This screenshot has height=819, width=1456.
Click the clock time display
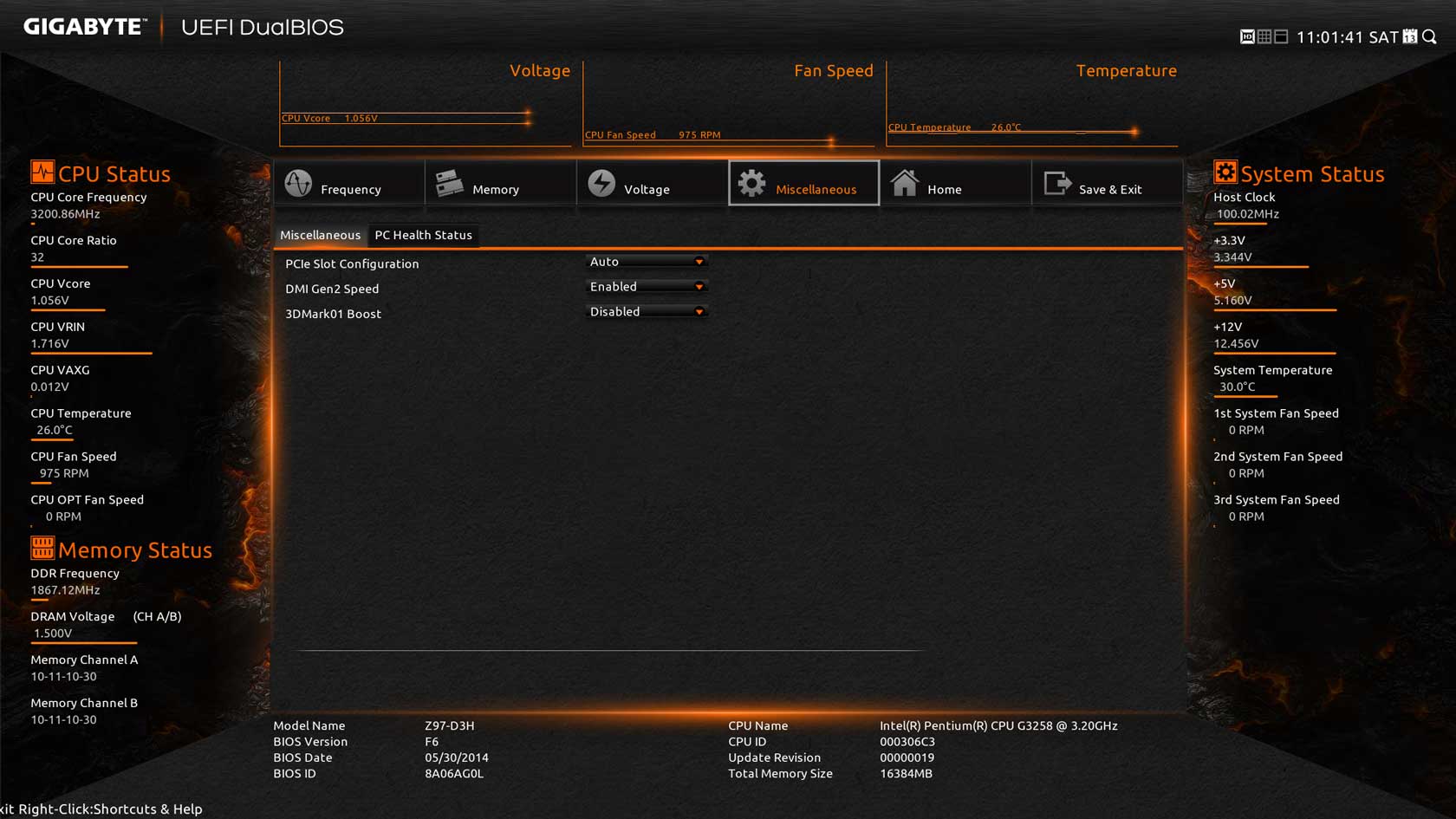(x=1347, y=37)
